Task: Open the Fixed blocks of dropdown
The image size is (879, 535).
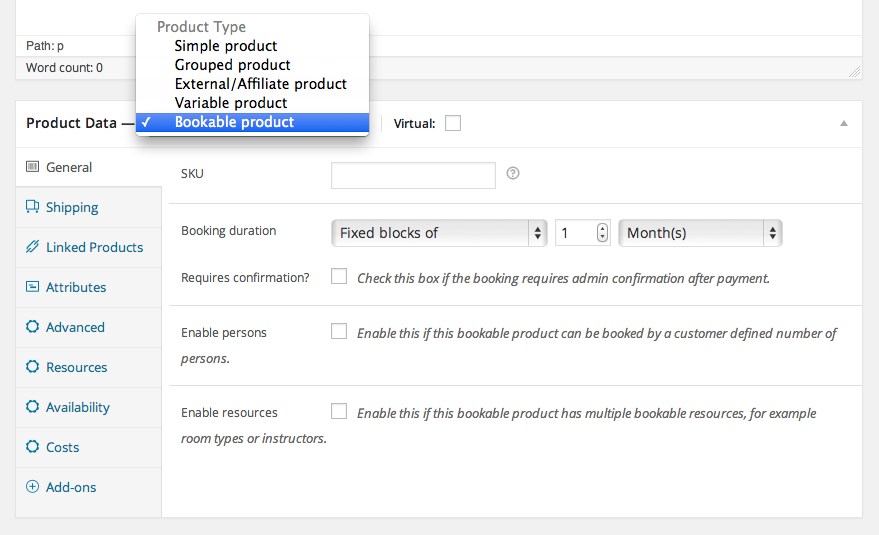Action: (x=438, y=233)
